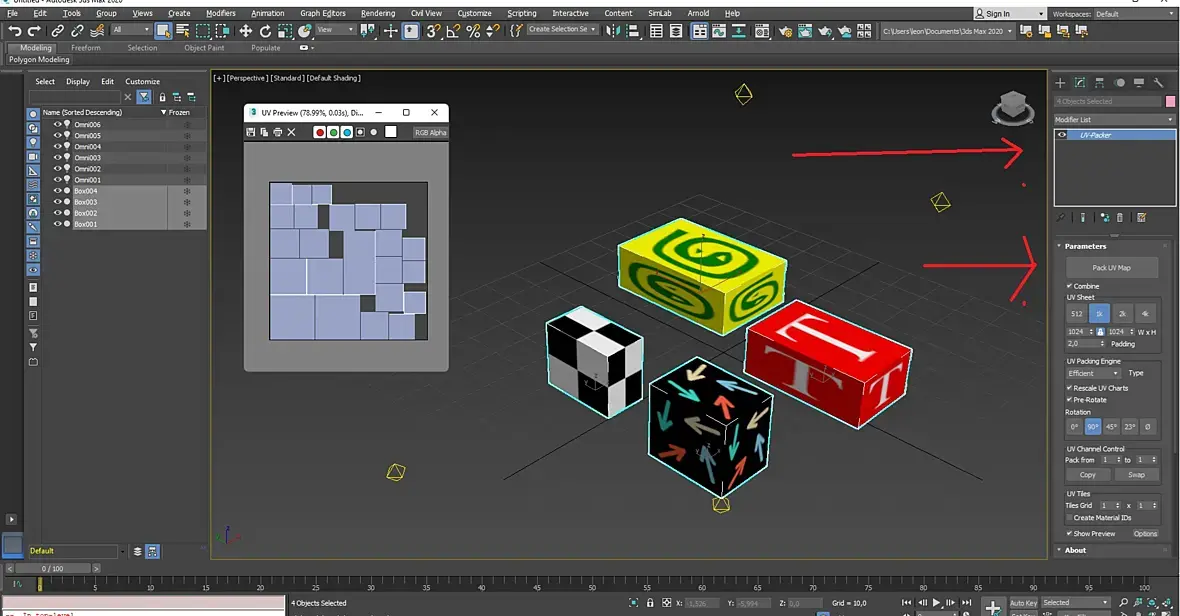Click the object color swatch
The image size is (1180, 616).
pos(1170,101)
